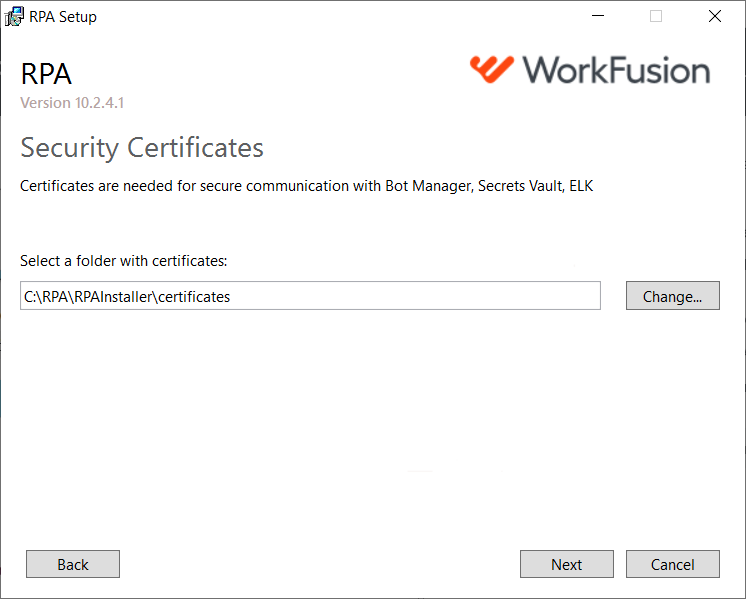Click the Version 10.2.4.1 label

(72, 103)
